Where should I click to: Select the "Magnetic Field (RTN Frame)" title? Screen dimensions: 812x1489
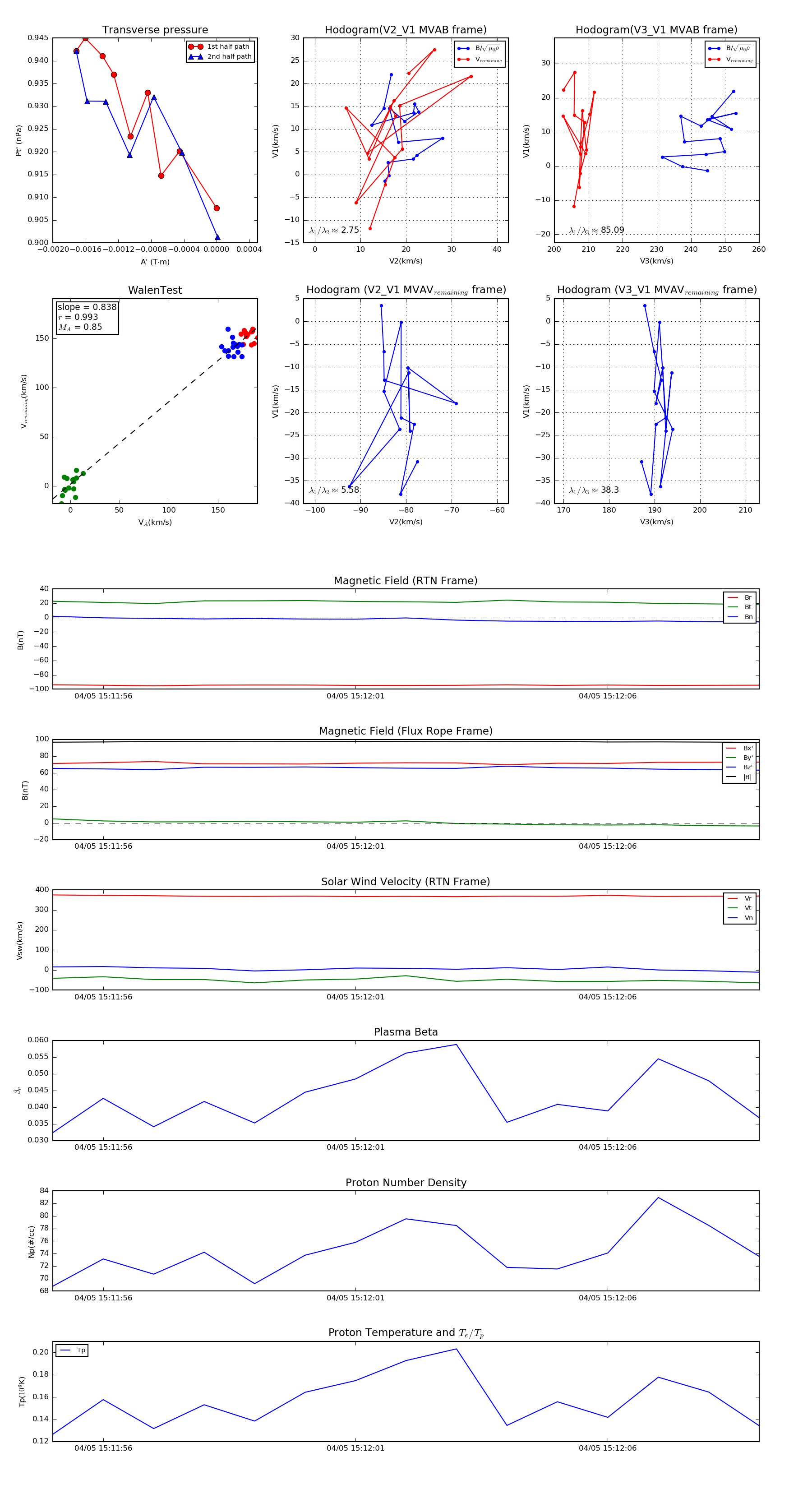(x=406, y=581)
